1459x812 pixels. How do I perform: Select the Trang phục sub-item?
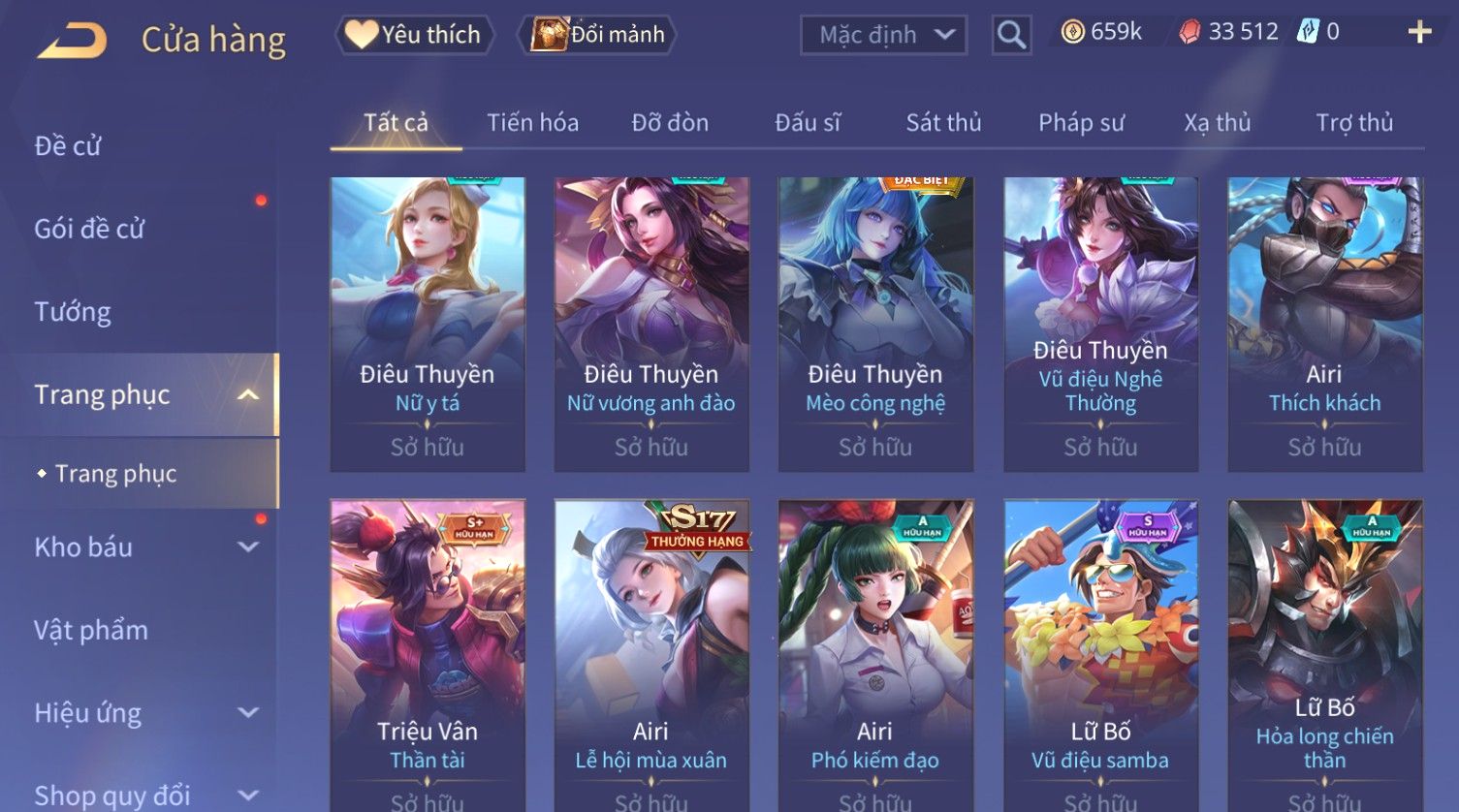(115, 474)
